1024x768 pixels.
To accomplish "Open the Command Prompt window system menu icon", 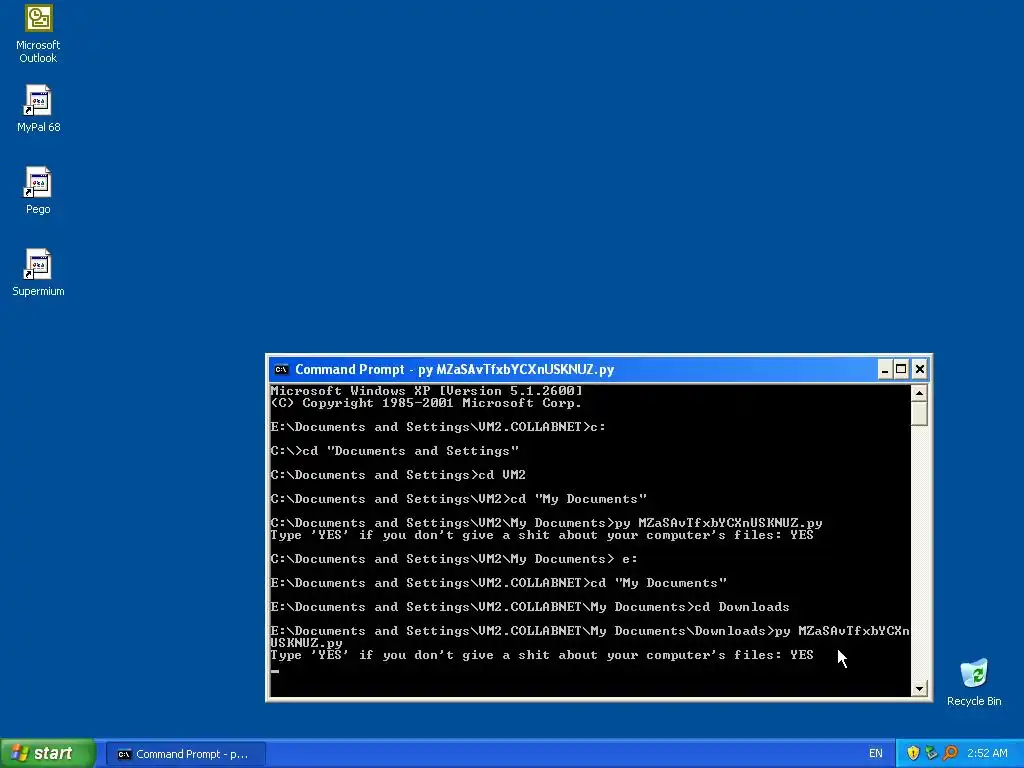I will [281, 370].
